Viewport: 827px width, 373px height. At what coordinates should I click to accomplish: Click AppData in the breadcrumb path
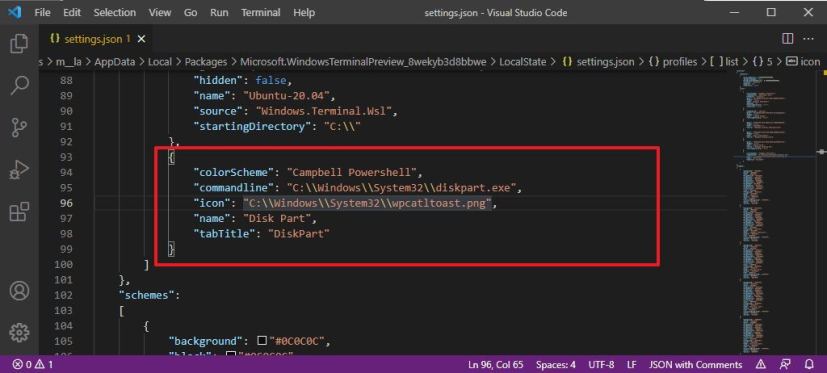[114, 62]
